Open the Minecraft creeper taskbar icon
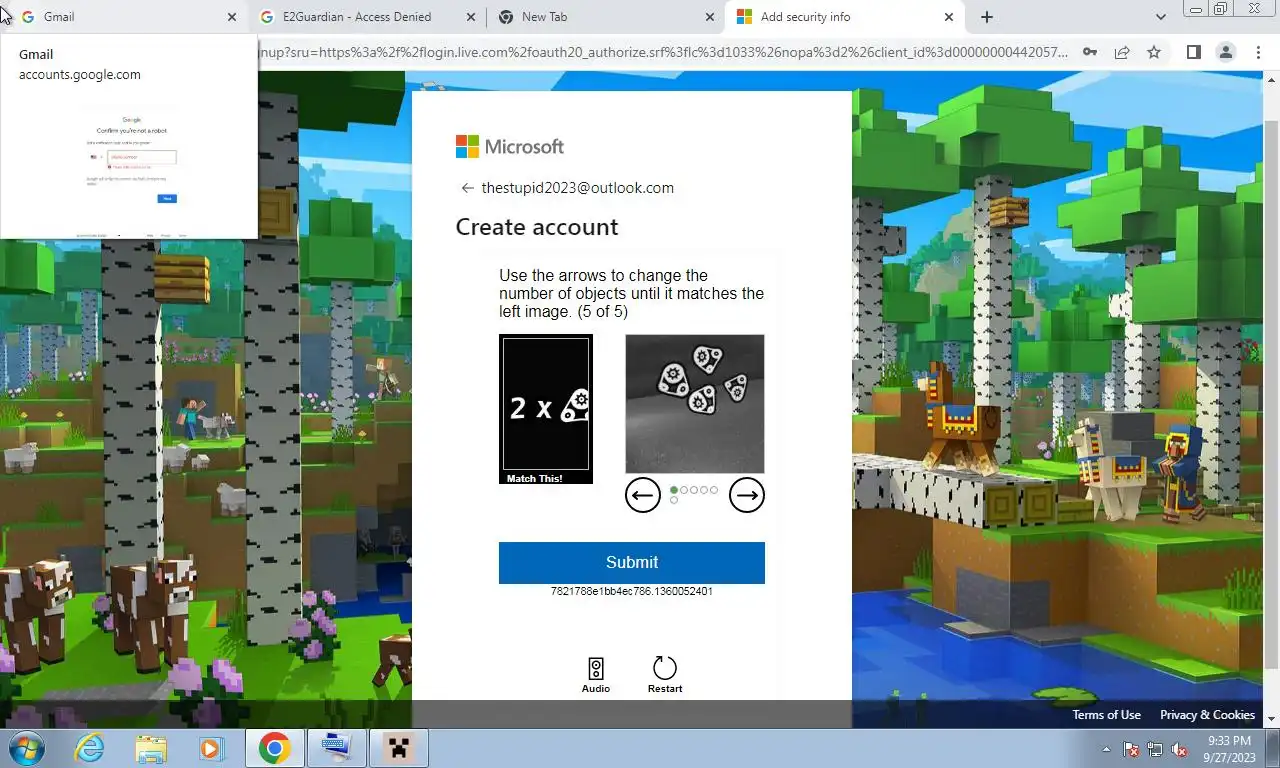 pos(399,748)
